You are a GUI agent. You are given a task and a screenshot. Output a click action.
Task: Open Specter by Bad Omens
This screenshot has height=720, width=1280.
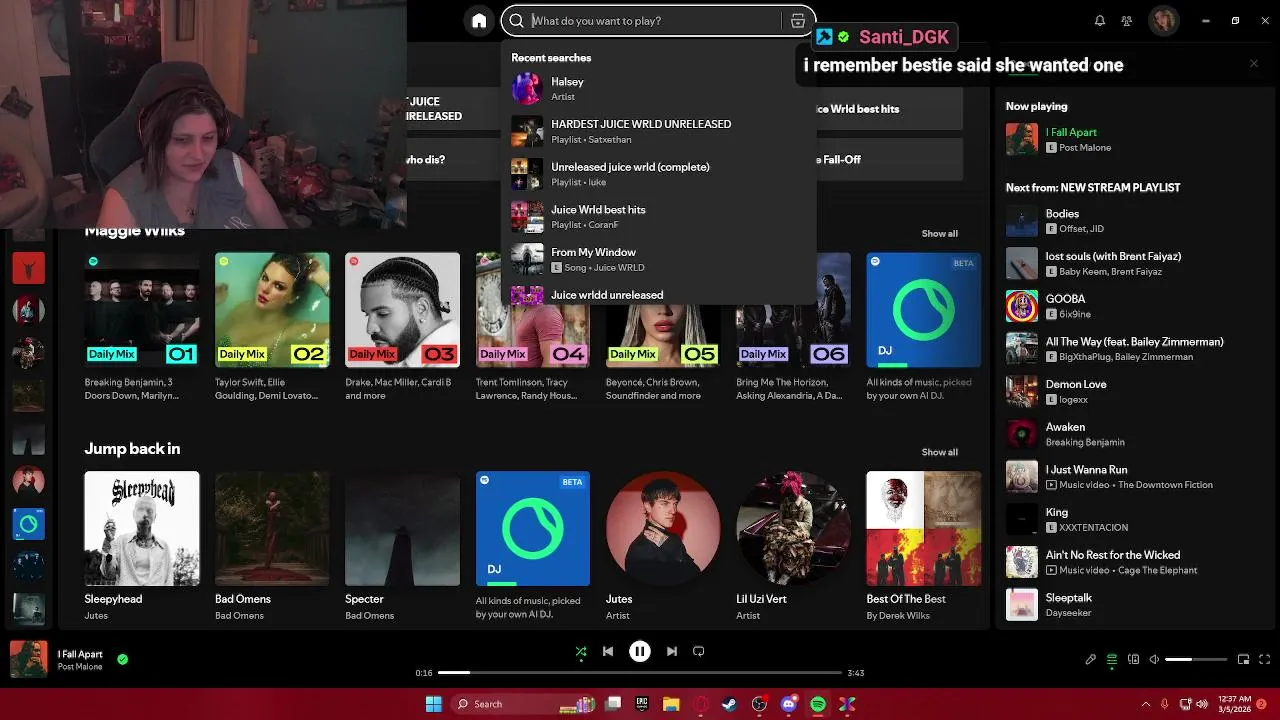click(x=402, y=546)
